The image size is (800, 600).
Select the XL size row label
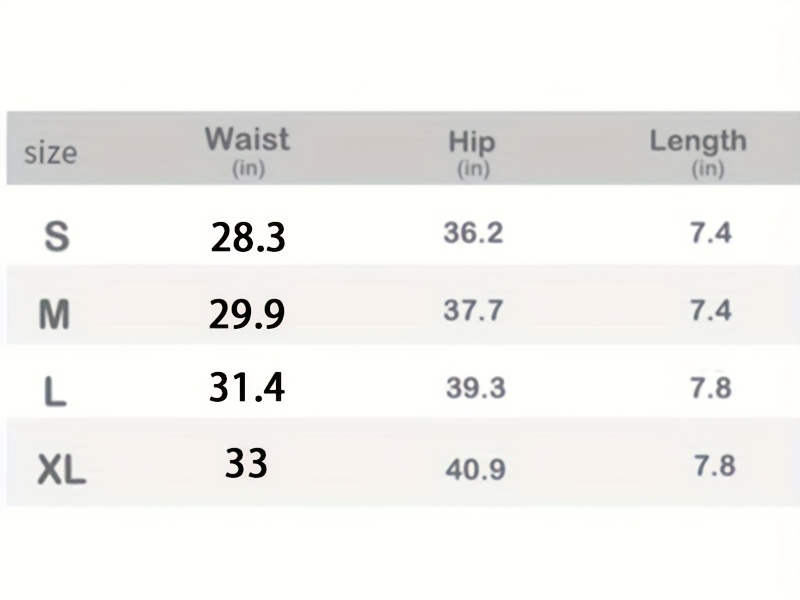click(61, 468)
